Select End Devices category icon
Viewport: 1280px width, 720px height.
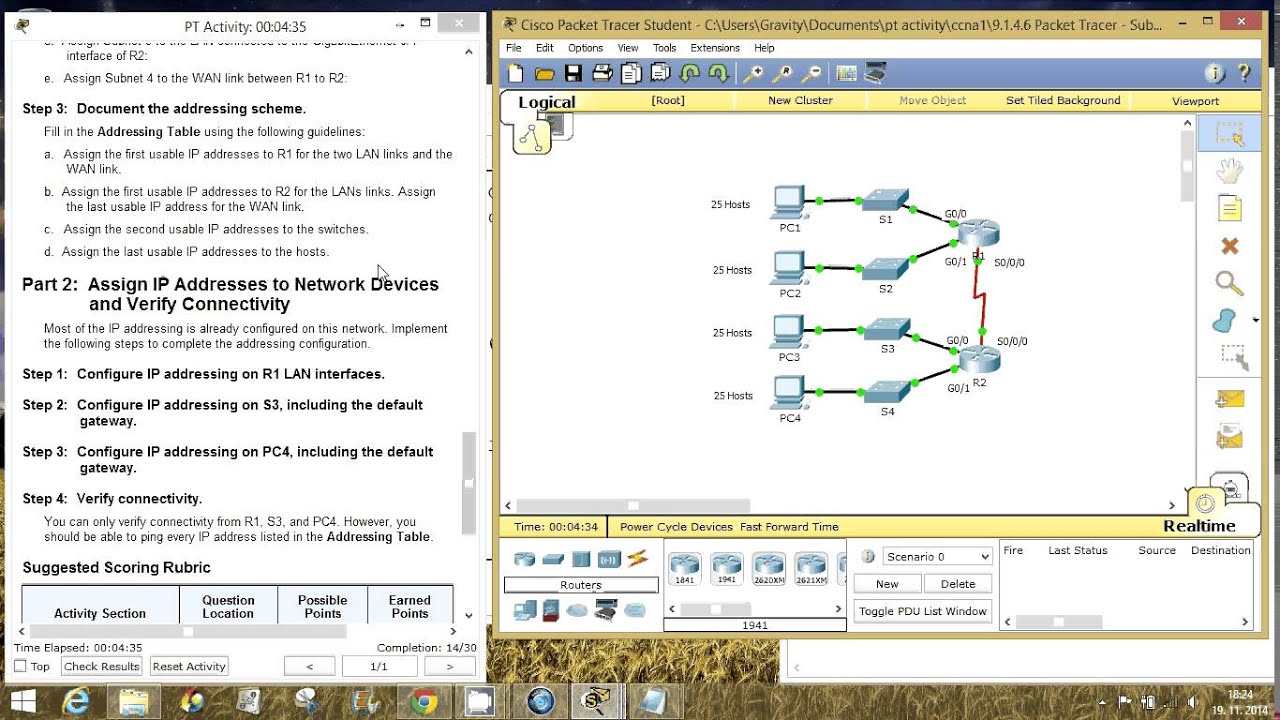(525, 609)
